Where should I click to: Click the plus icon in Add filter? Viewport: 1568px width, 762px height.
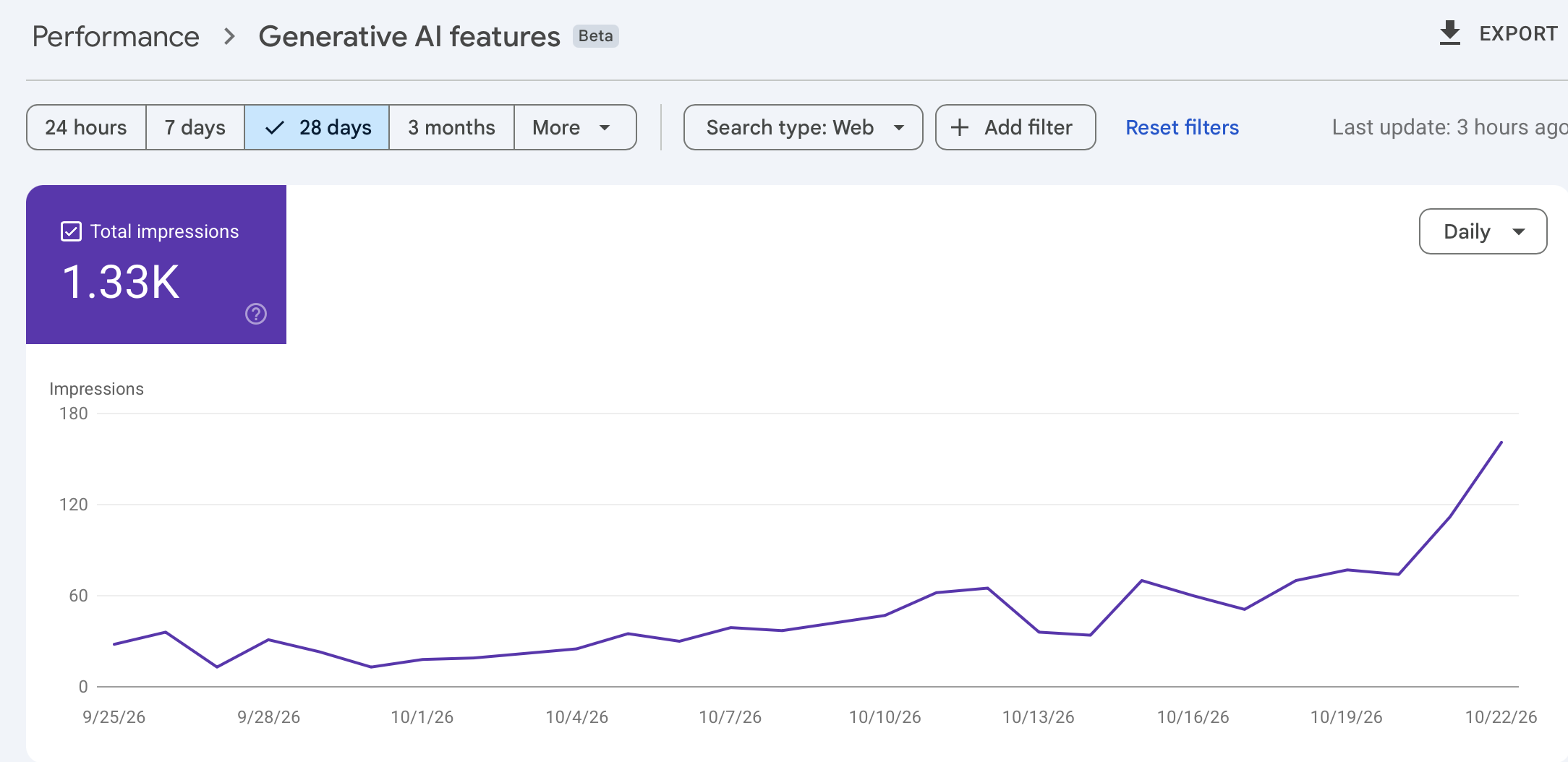point(959,128)
